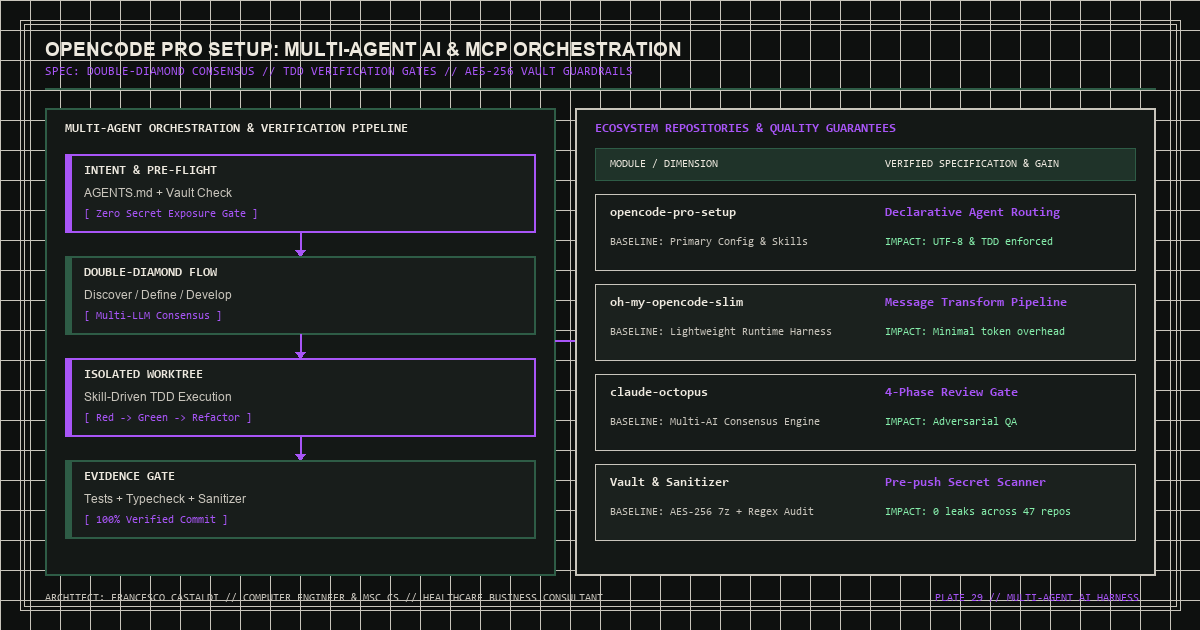The height and width of the screenshot is (630, 1200).
Task: Click "IMPACT: 0 leaks across 47 repos"
Action: pyautogui.click(x=978, y=512)
